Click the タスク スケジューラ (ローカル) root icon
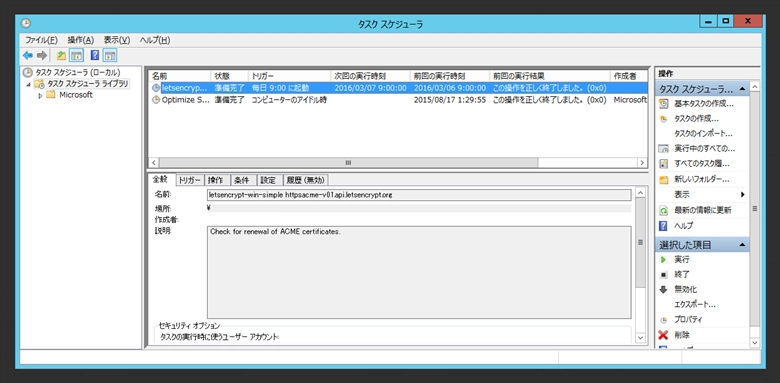Viewport: 780px width, 383px height. [28, 73]
